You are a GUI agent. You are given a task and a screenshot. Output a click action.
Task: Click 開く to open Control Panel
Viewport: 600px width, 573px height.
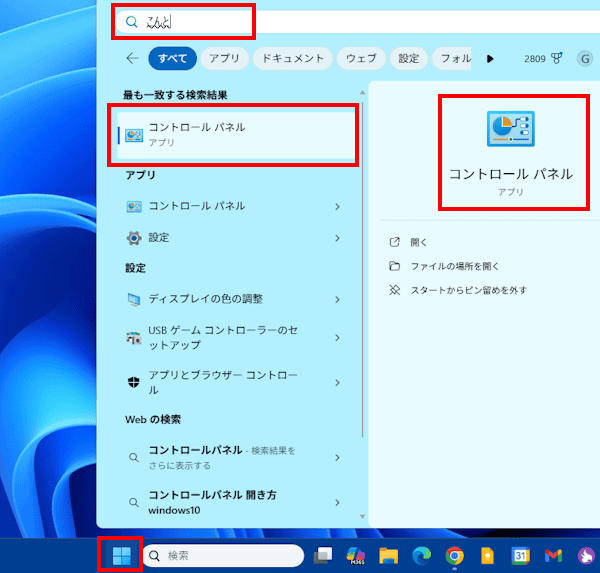[x=418, y=242]
